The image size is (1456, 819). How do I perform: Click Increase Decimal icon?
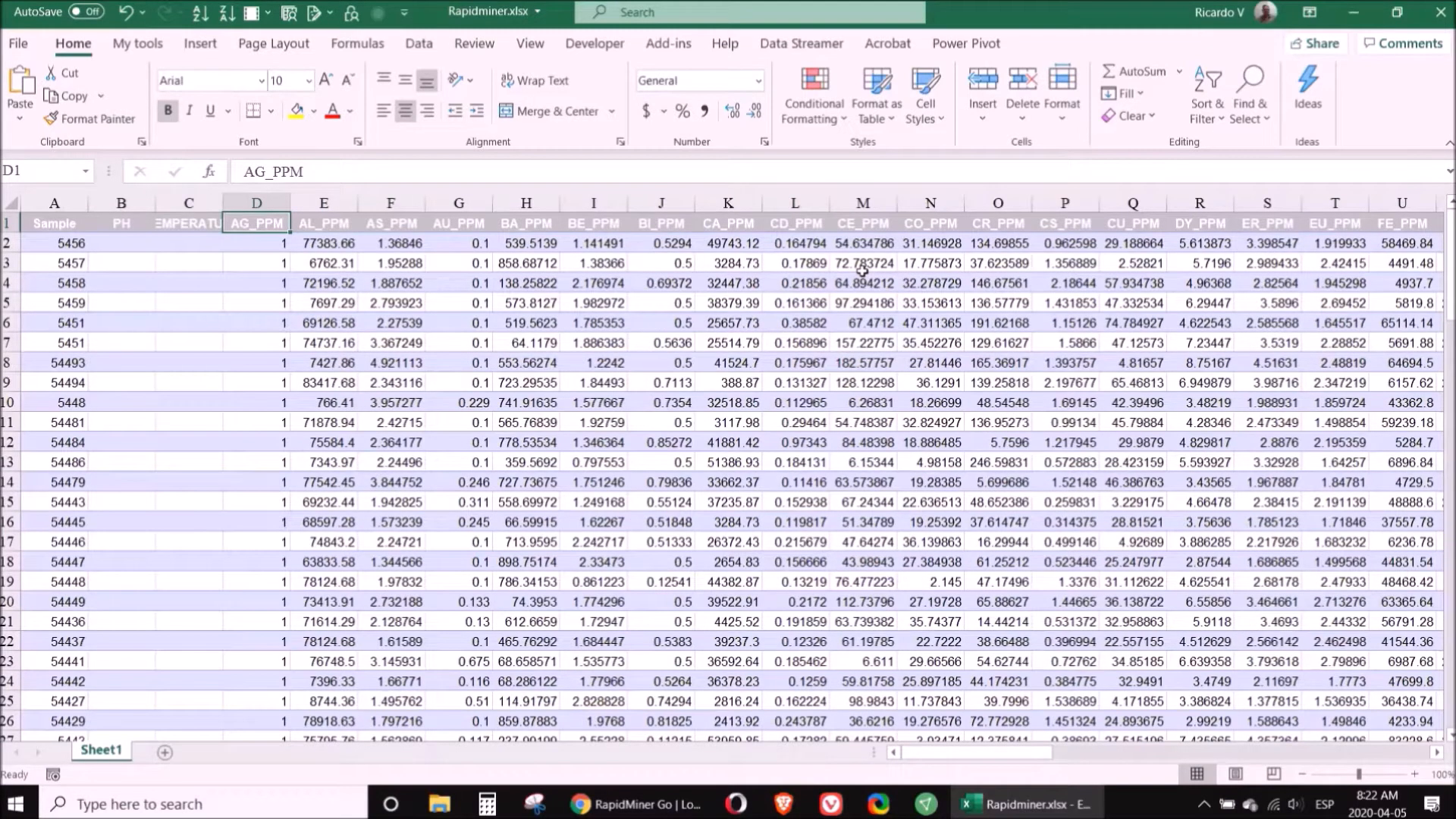733,111
